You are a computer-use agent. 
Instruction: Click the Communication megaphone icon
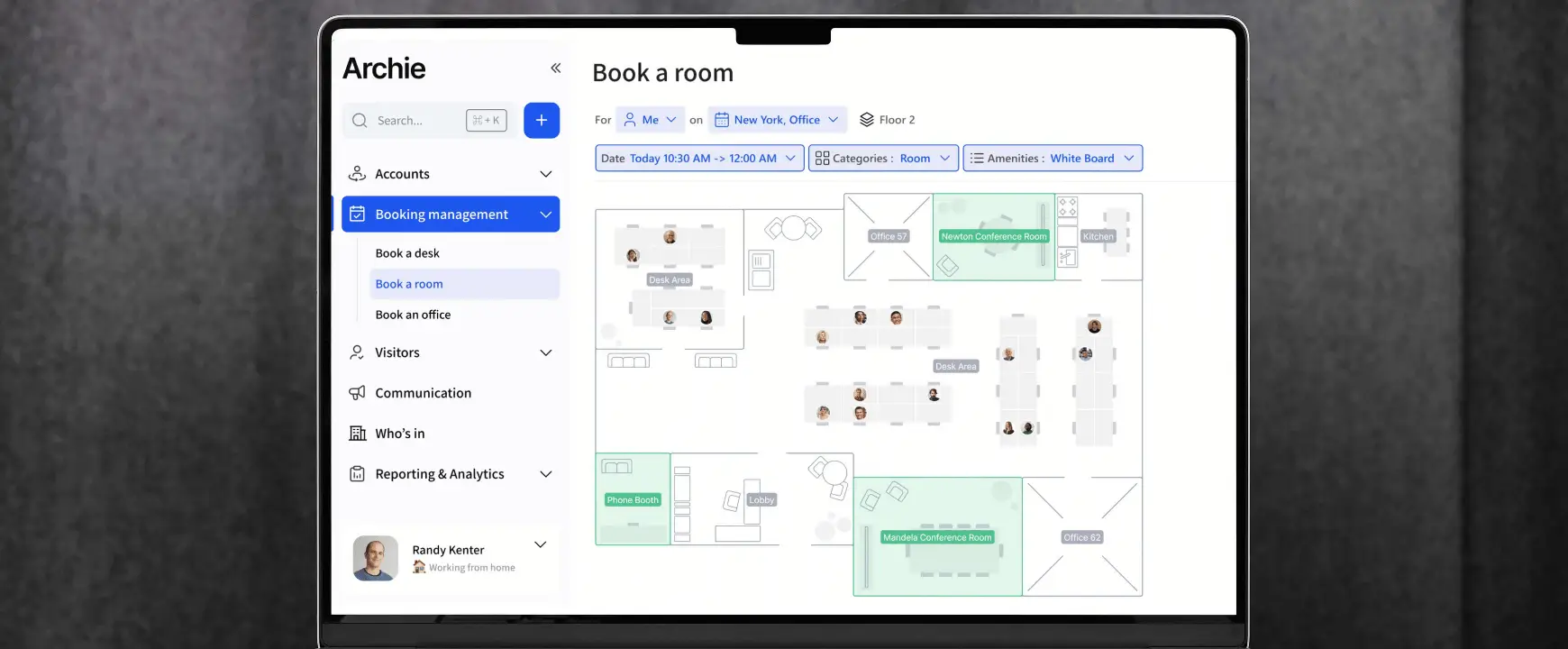tap(358, 393)
